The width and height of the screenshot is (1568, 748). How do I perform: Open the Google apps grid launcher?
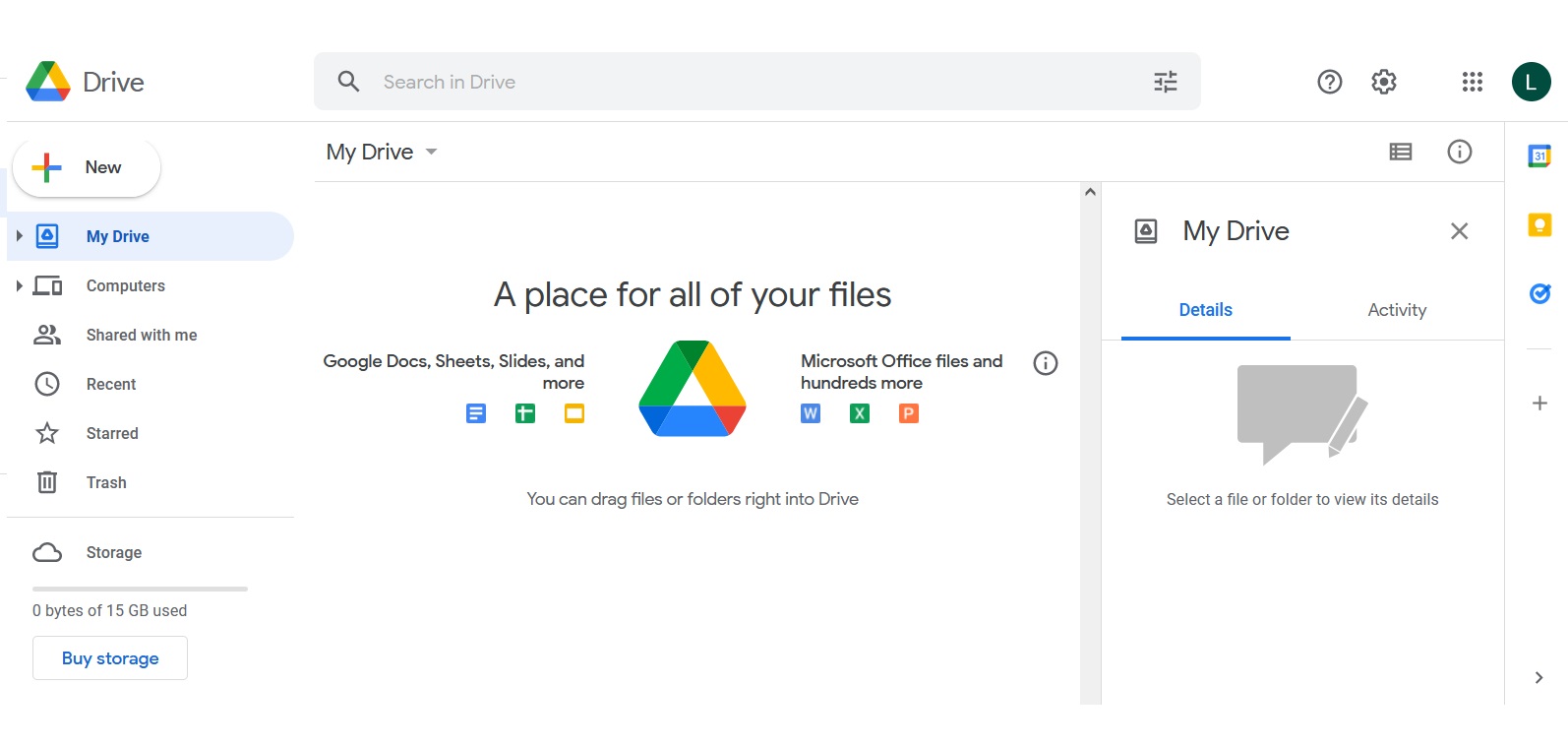pyautogui.click(x=1472, y=82)
